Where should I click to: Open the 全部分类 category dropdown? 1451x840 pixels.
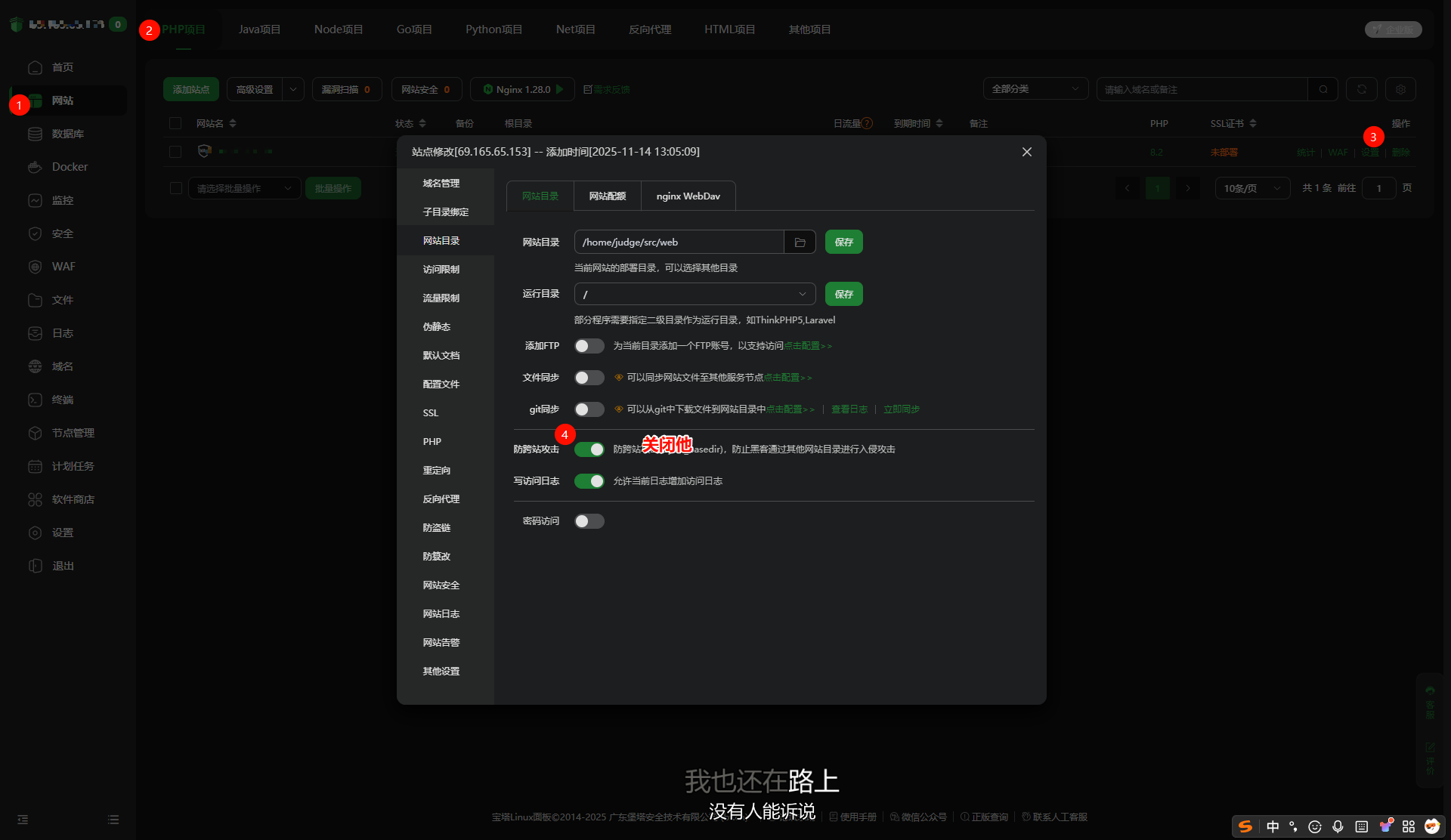pos(1035,89)
